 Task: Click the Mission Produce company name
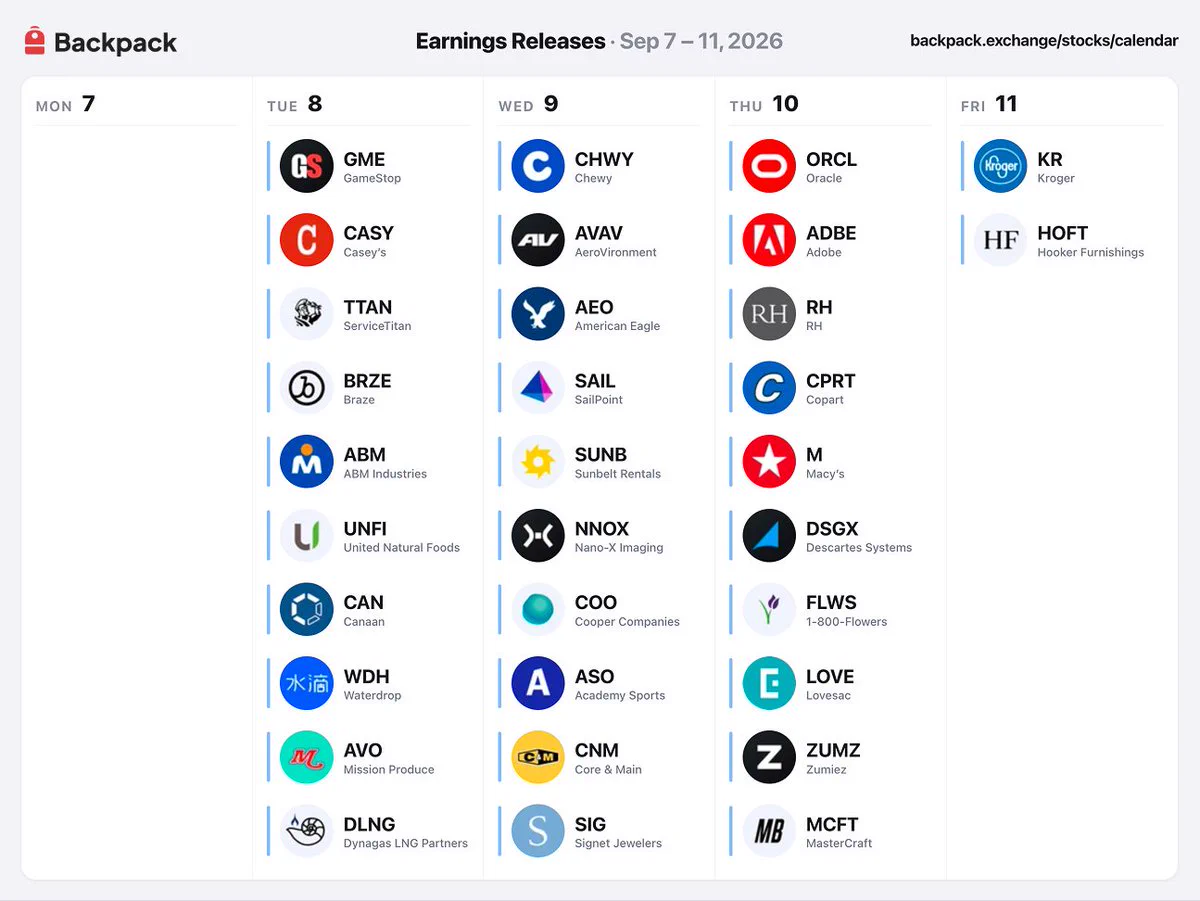[x=389, y=769]
